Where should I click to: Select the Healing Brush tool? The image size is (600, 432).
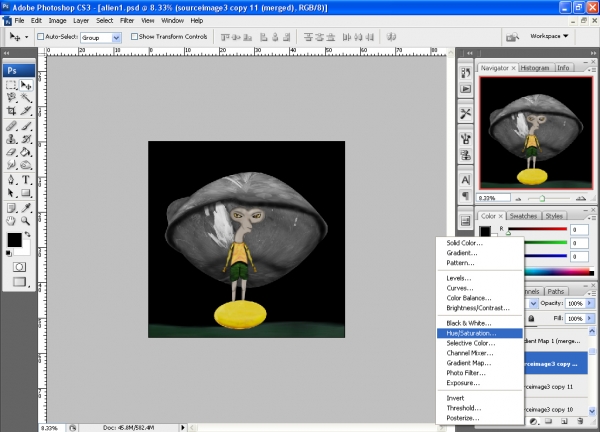[x=11, y=126]
